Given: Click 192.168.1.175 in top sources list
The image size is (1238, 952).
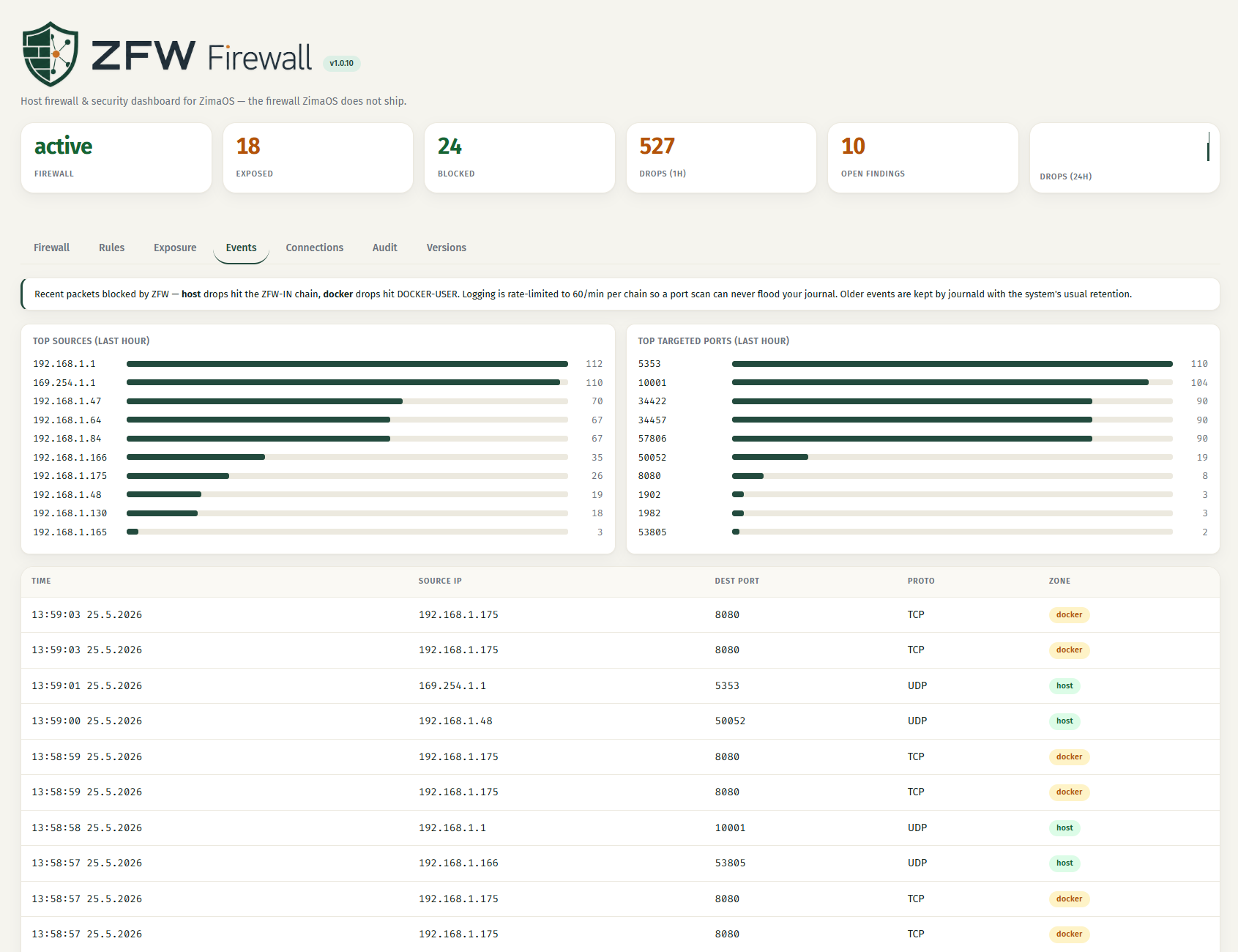Looking at the screenshot, I should coord(318,476).
